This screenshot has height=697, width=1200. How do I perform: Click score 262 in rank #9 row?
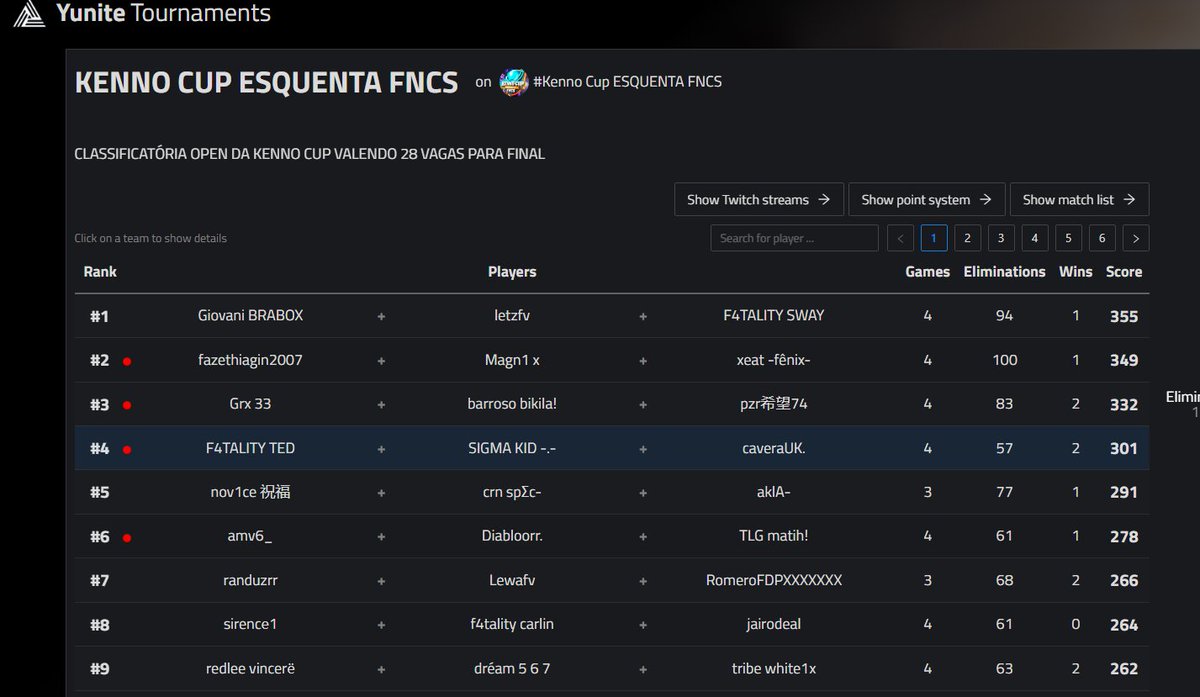pyautogui.click(x=1124, y=669)
